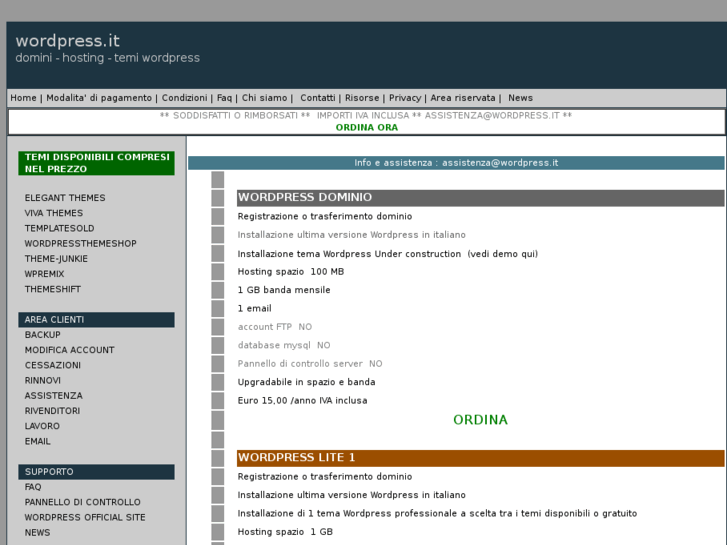Open Wordpressthemeshop link

point(81,244)
